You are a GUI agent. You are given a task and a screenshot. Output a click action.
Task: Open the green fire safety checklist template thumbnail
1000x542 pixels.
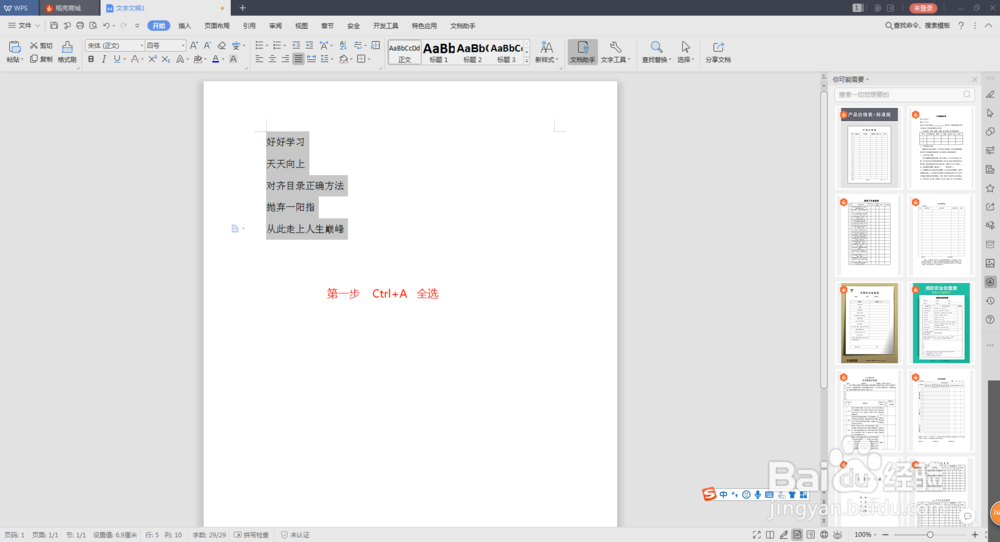[x=941, y=323]
